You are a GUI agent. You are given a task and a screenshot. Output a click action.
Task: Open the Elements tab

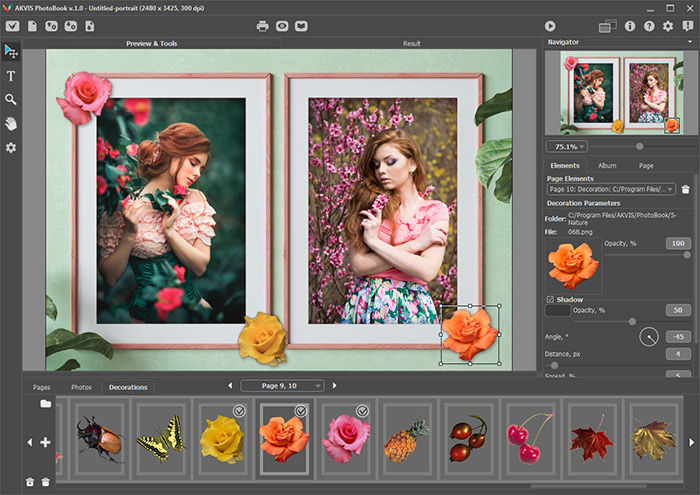(565, 166)
